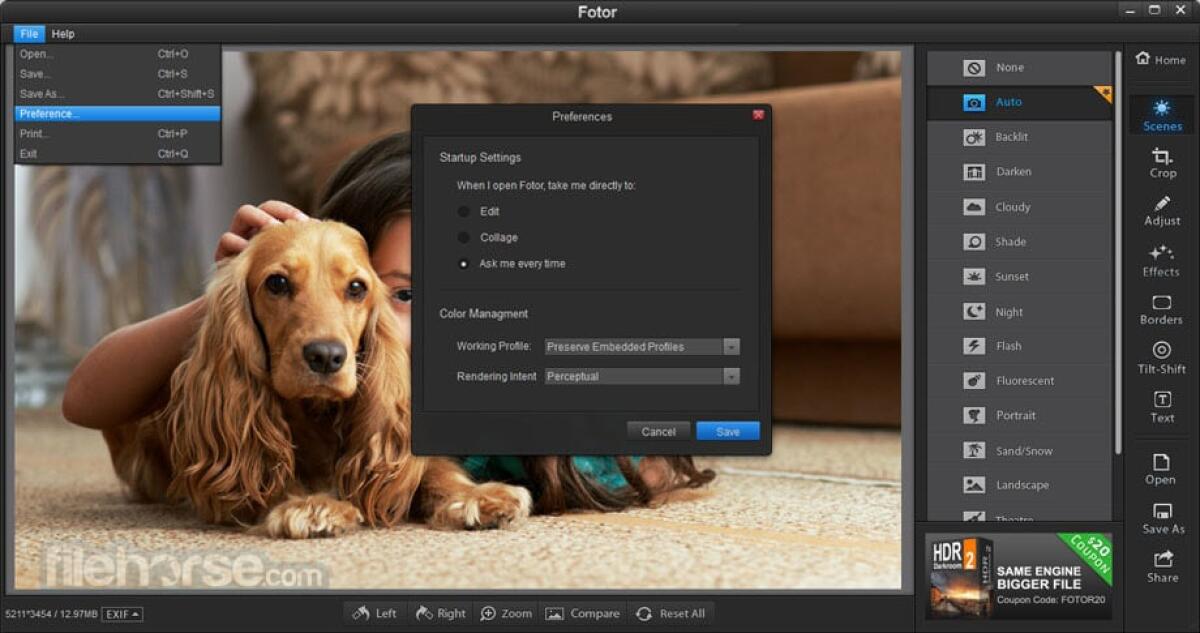Screen dimensions: 1200x633
Task: Choose the Collage startup option
Action: [x=463, y=237]
